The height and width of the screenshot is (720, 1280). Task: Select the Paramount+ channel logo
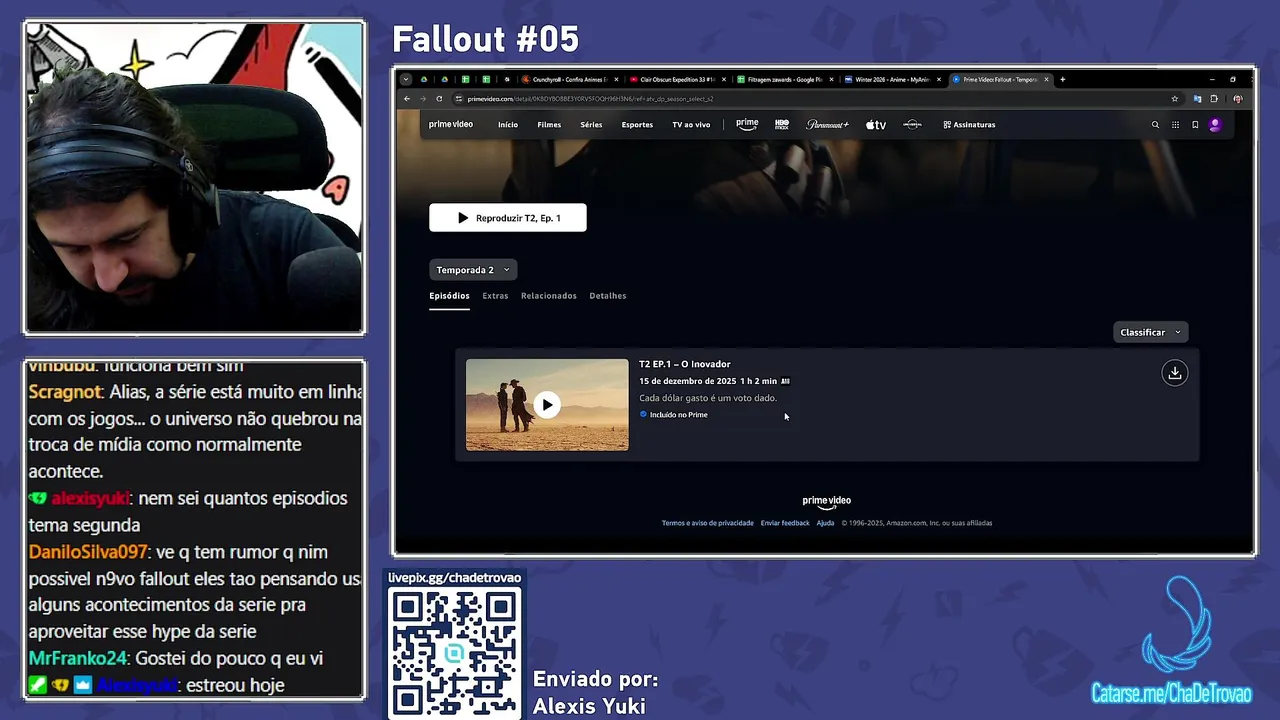tap(827, 125)
